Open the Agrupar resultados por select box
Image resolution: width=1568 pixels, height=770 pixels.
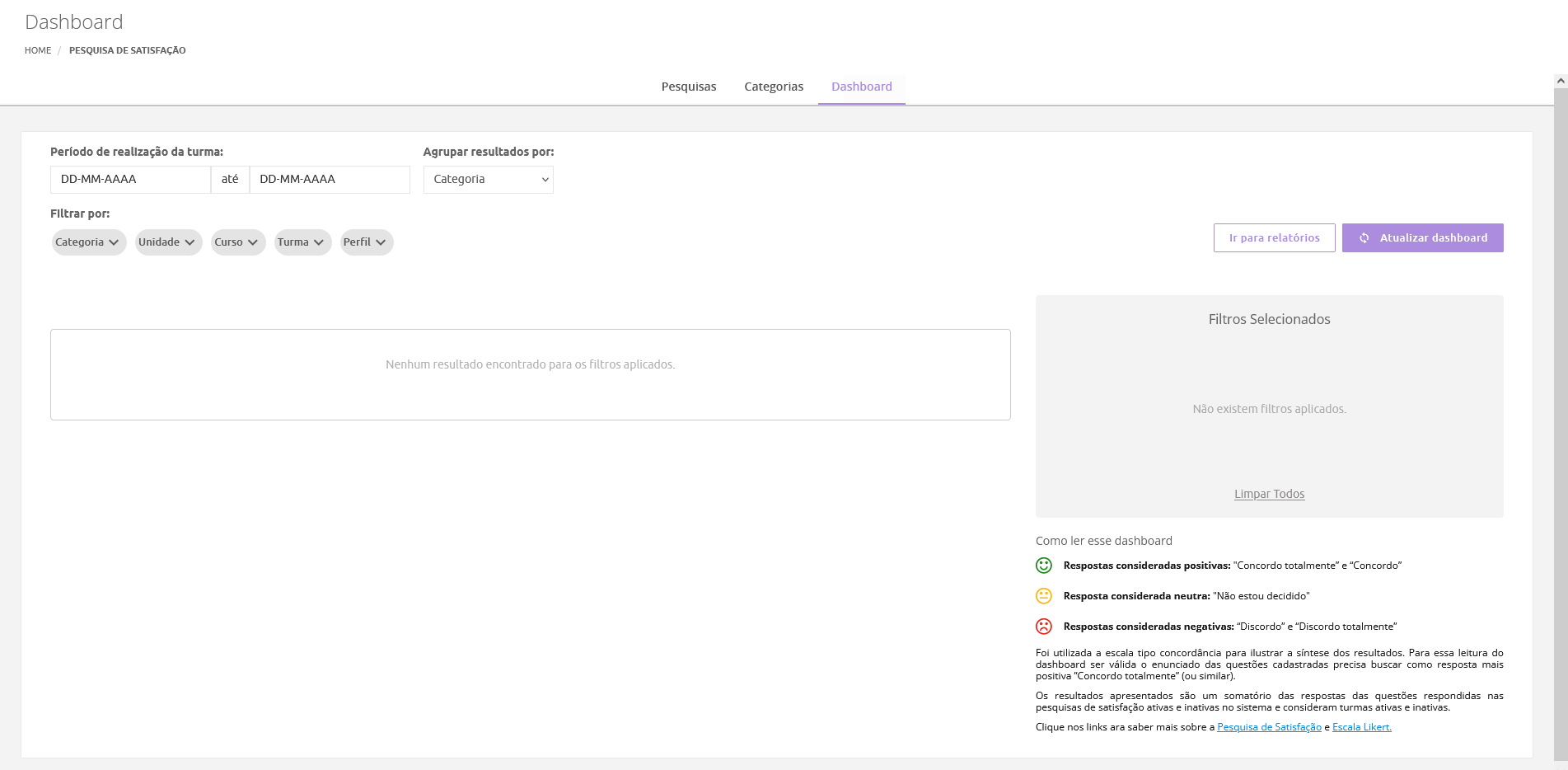[x=488, y=180]
